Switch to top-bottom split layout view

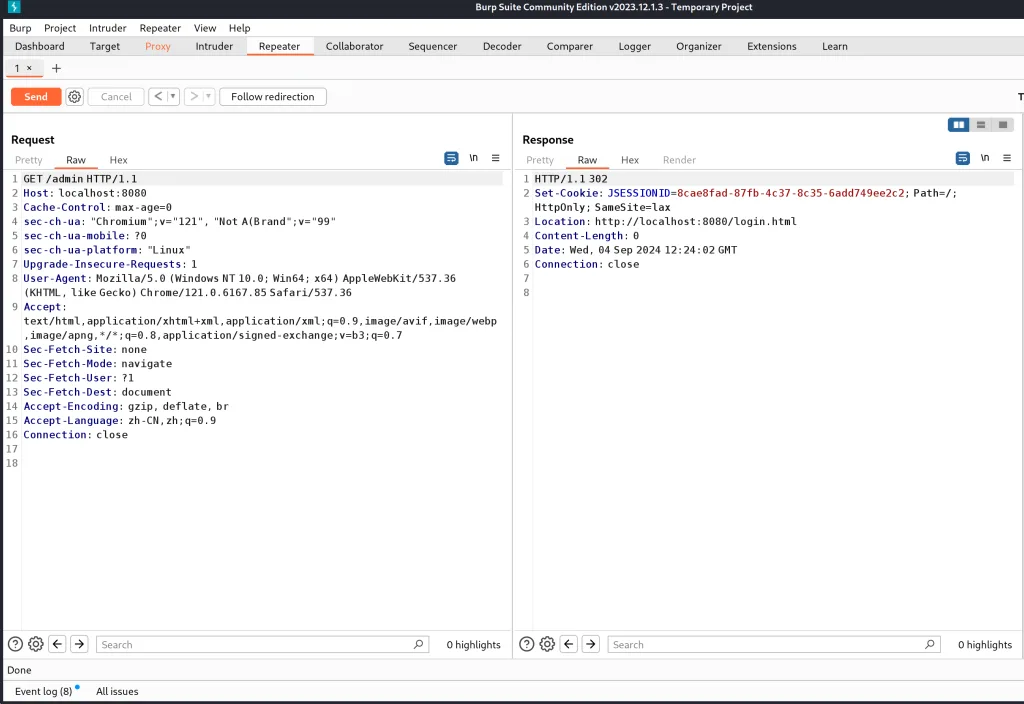[981, 125]
